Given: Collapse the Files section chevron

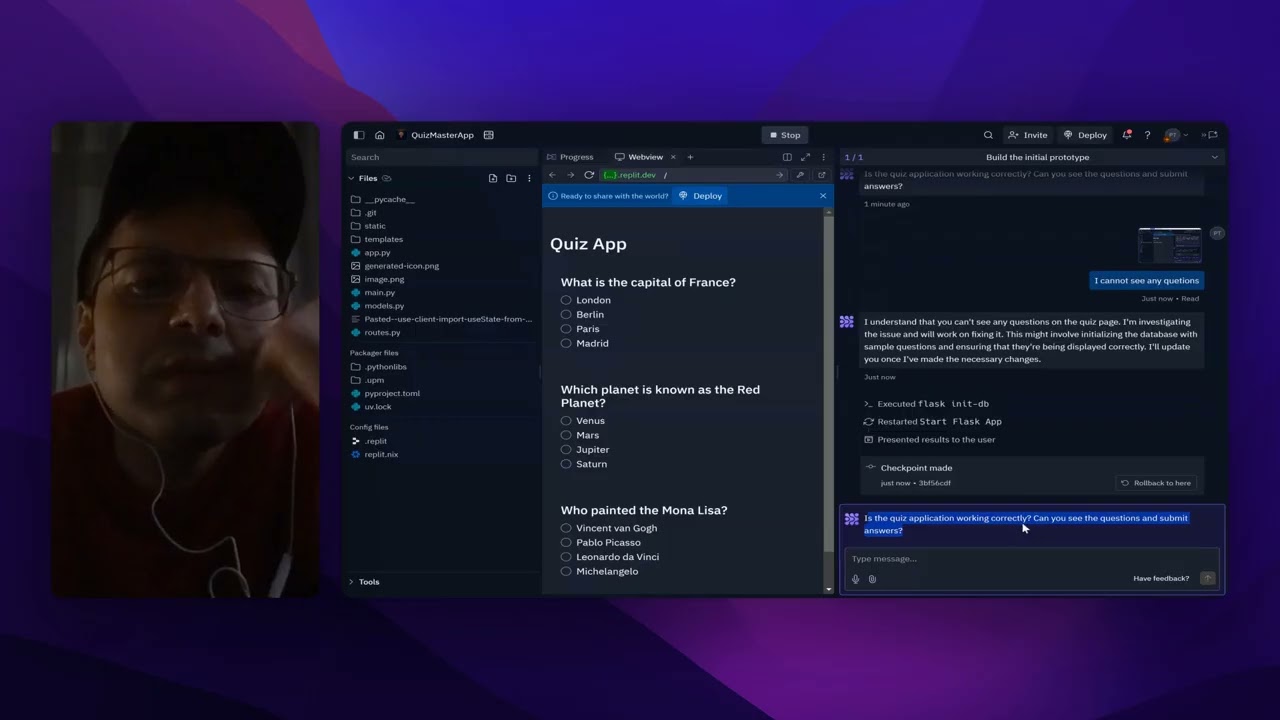Looking at the screenshot, I should click(x=351, y=178).
